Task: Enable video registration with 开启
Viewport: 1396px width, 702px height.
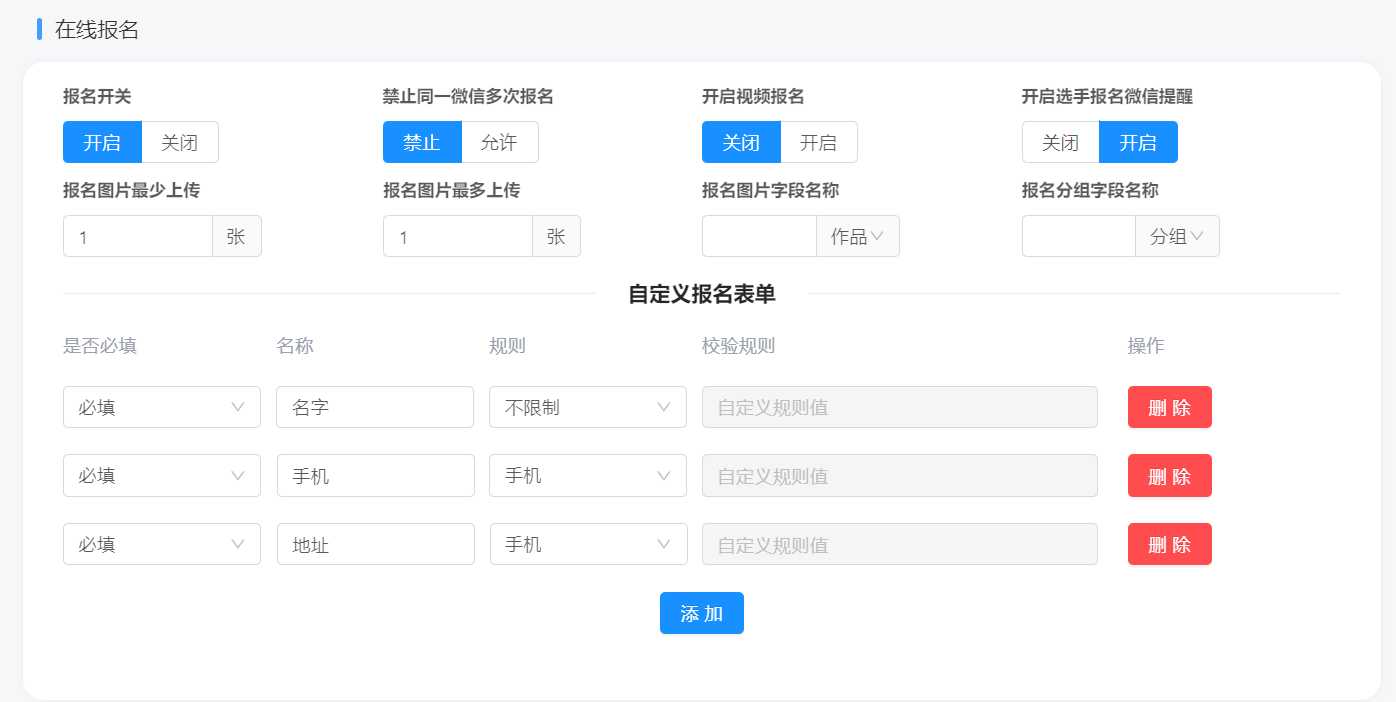Action: point(818,142)
